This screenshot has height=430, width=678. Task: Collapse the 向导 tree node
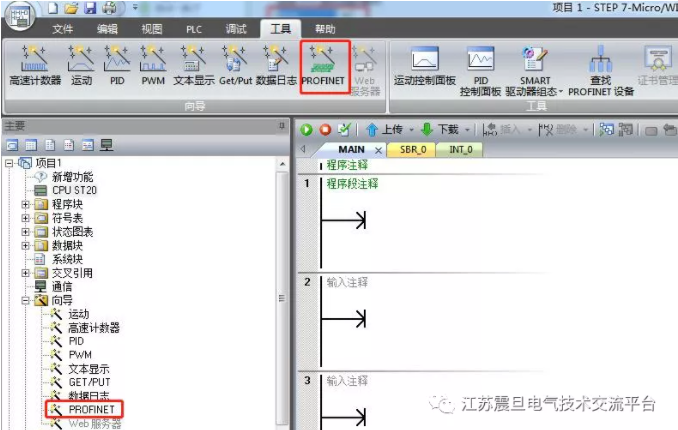[x=26, y=300]
